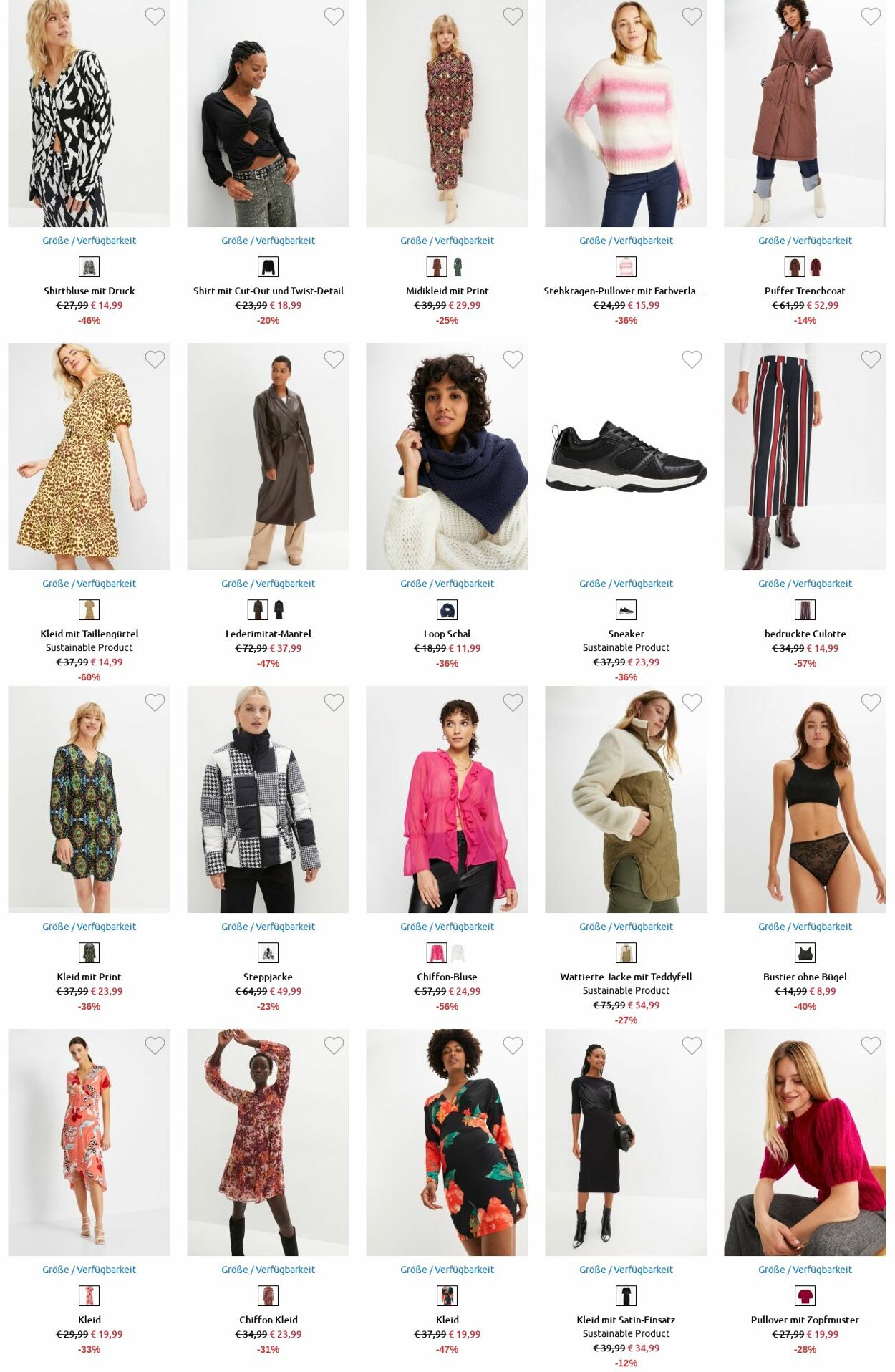Add Kleid mit Satin-Einsatz to wishlist heart
This screenshot has height=1372, width=895.
click(692, 1045)
